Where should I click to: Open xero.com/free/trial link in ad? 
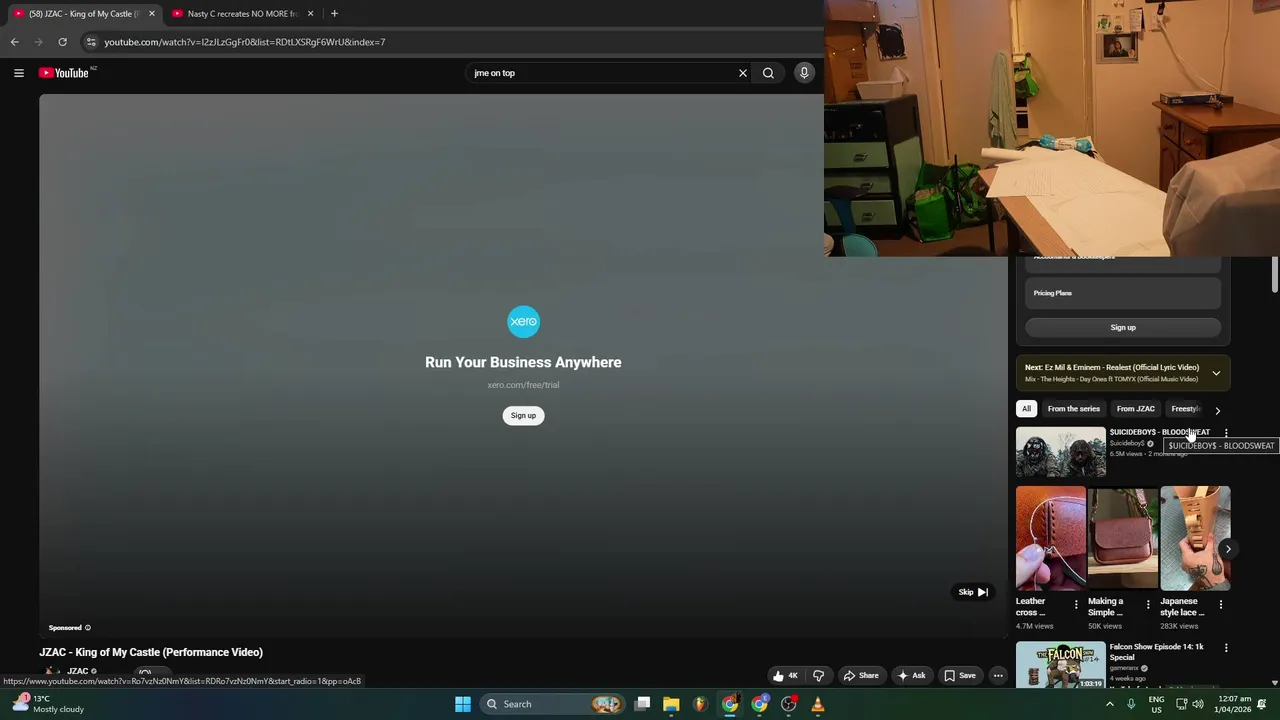pos(523,385)
